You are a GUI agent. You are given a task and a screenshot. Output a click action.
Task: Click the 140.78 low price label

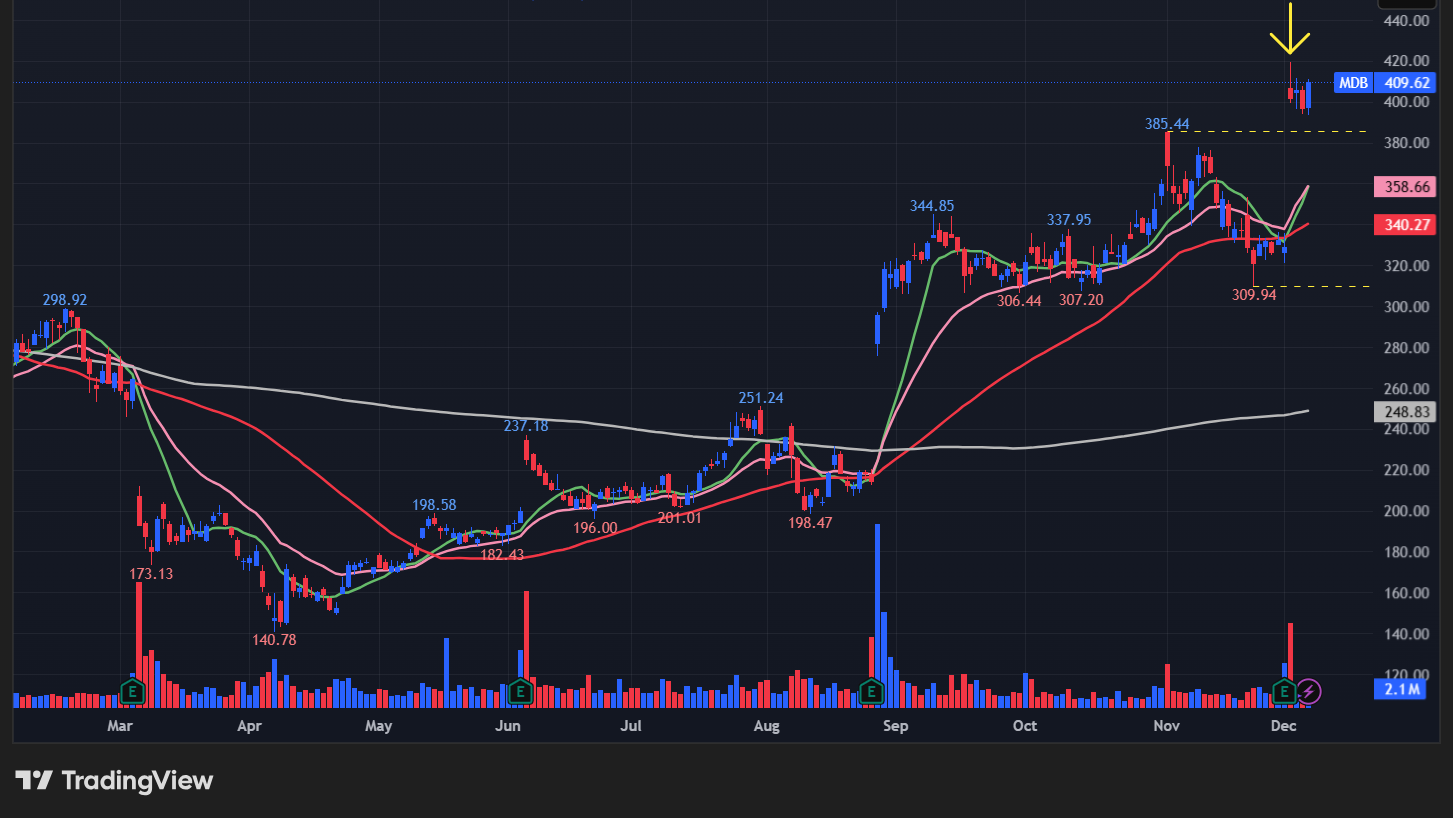[x=274, y=639]
